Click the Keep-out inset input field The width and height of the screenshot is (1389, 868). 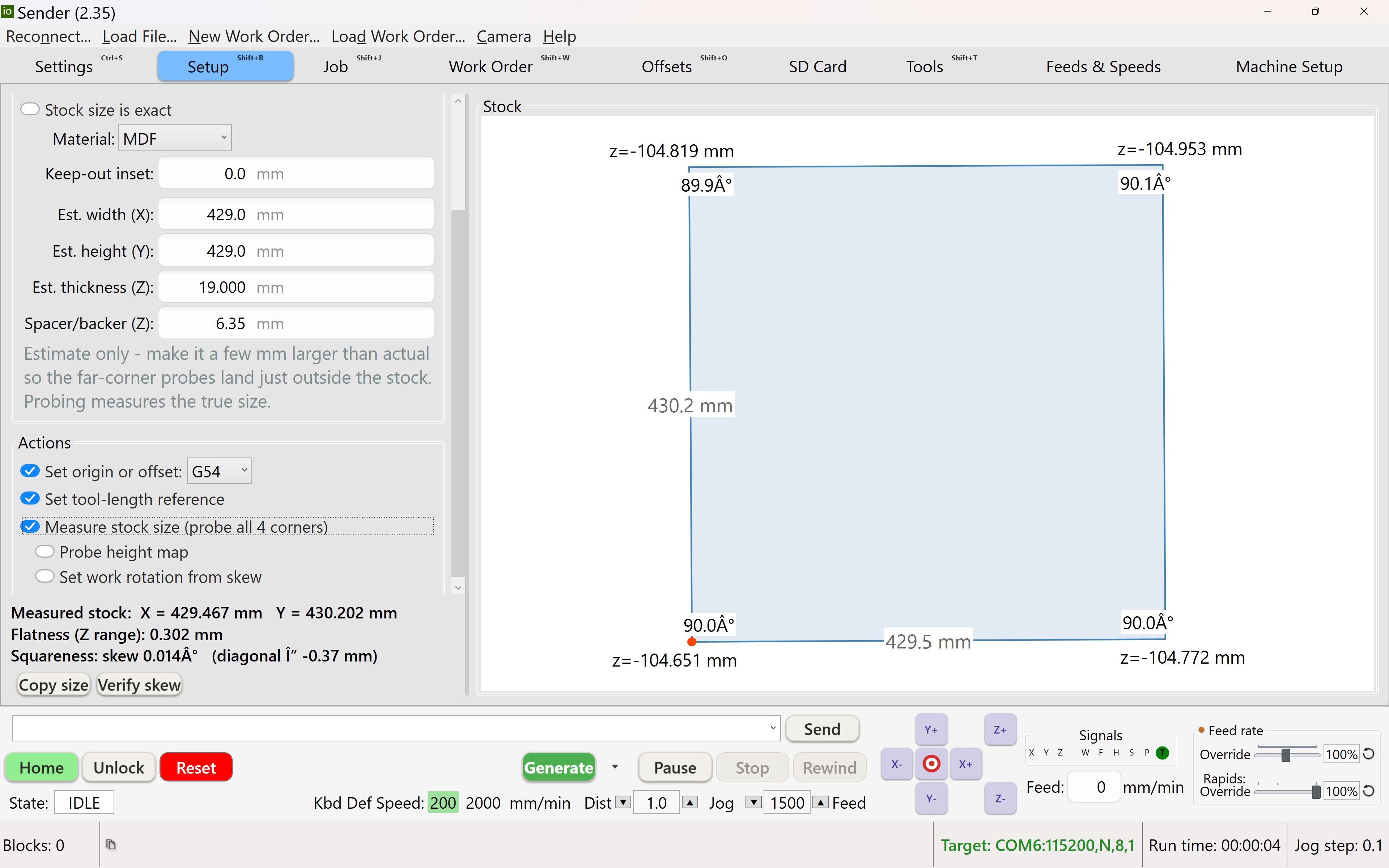(x=296, y=173)
